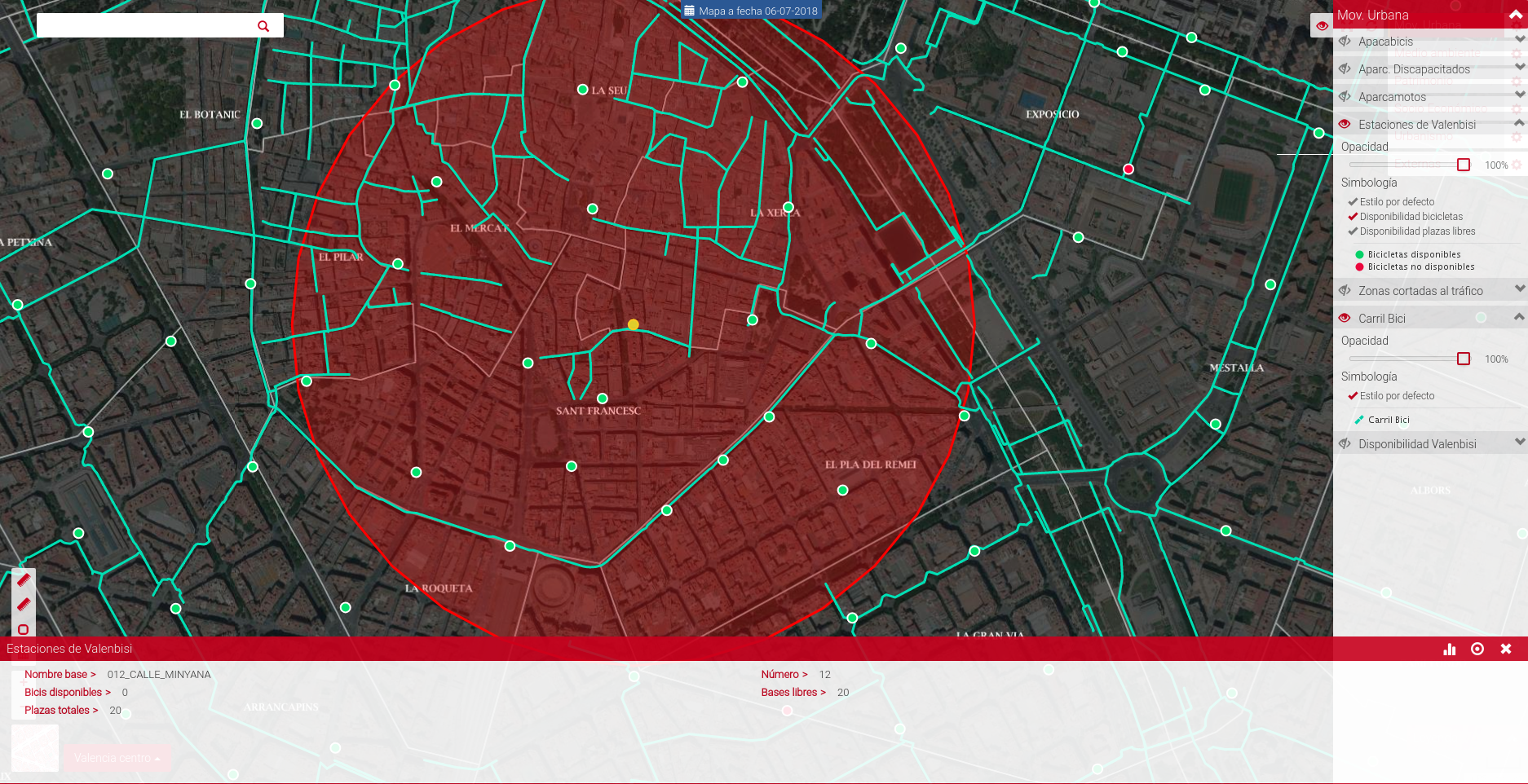
Task: Collapse the Mov. Urbana panel header arrow
Action: 1516,15
